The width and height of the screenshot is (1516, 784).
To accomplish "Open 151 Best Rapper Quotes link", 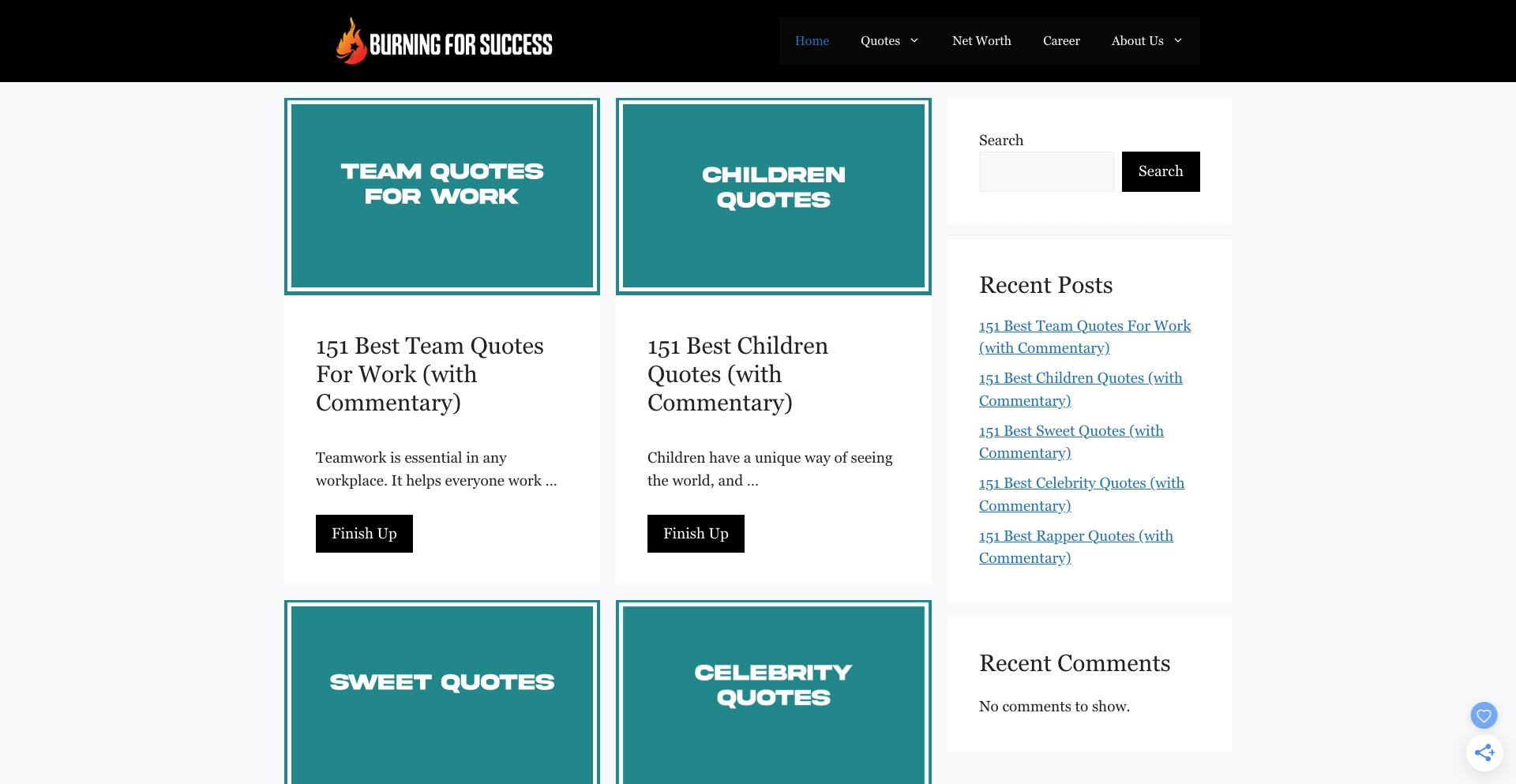I will 1075,546.
